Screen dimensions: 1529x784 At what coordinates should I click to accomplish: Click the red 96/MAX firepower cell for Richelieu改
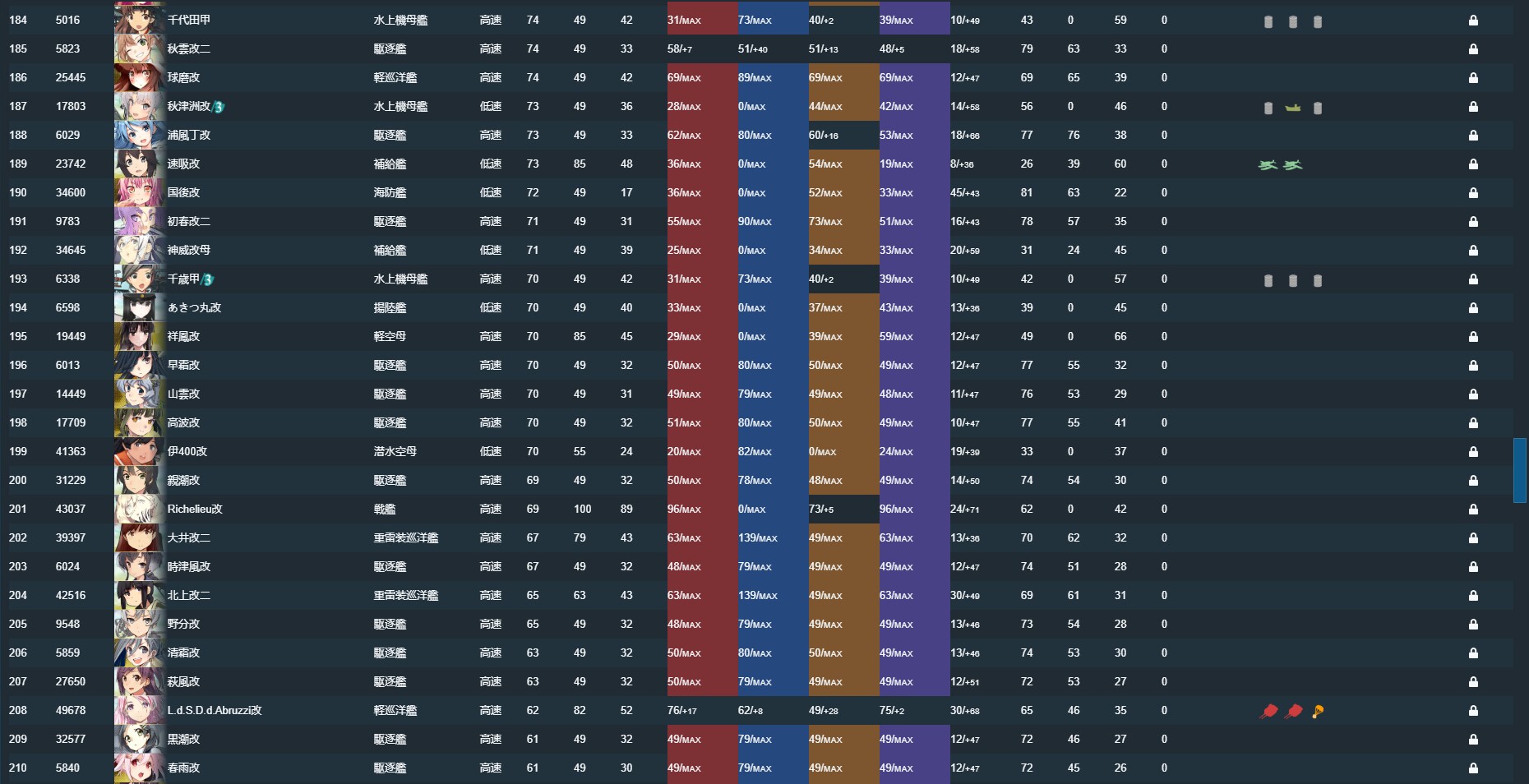click(702, 509)
